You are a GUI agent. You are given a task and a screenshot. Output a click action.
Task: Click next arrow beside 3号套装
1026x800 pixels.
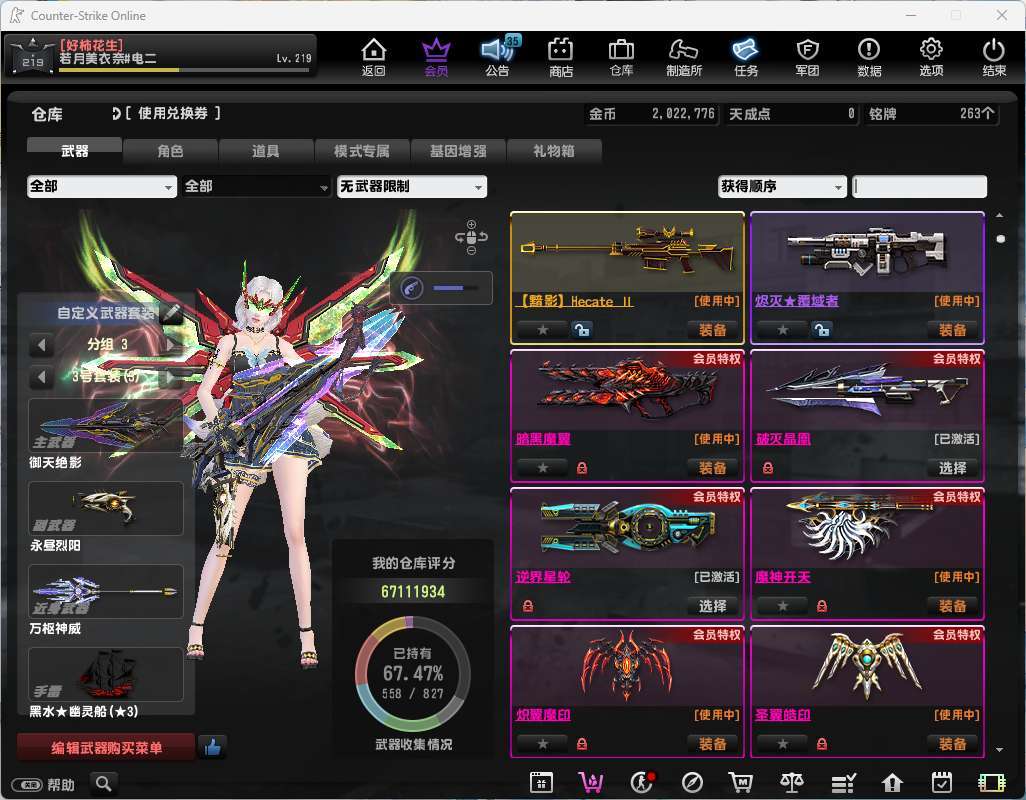pos(171,376)
